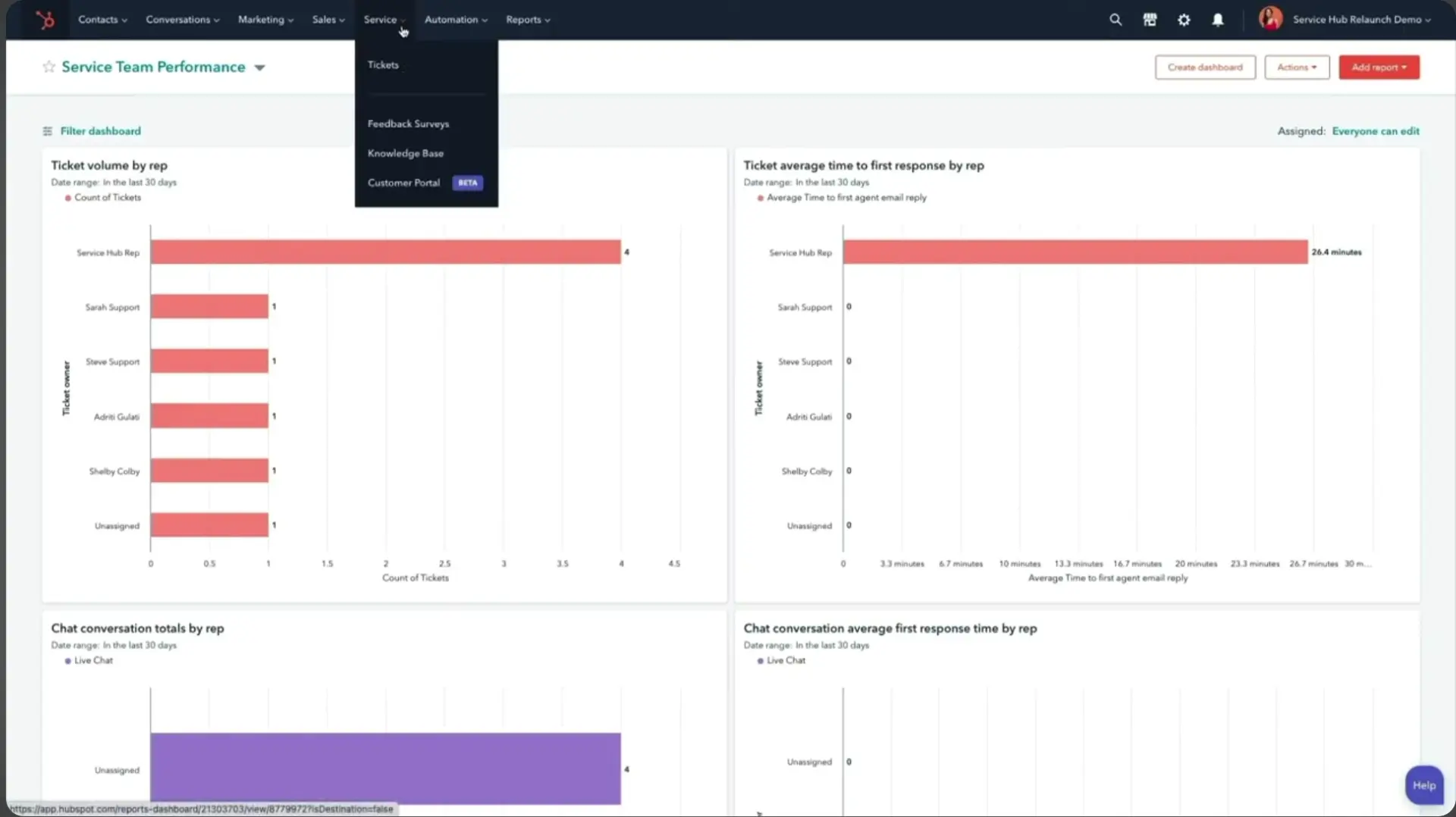
Task: Click the Service Hub Rep ticket volume bar
Action: pyautogui.click(x=385, y=252)
